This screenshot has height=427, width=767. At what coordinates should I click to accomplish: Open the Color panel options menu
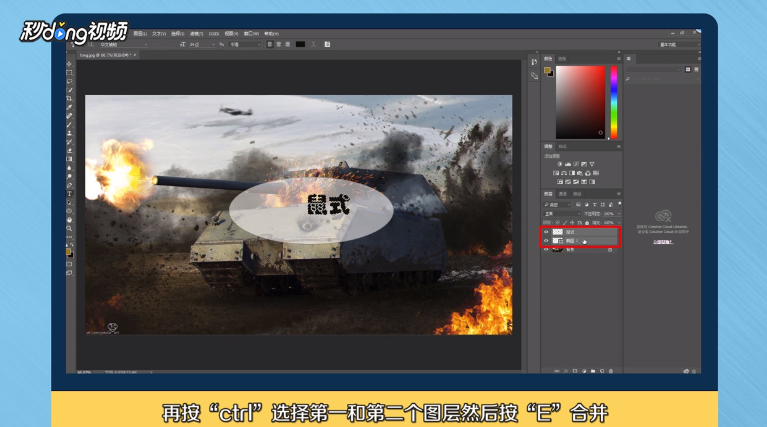point(618,59)
